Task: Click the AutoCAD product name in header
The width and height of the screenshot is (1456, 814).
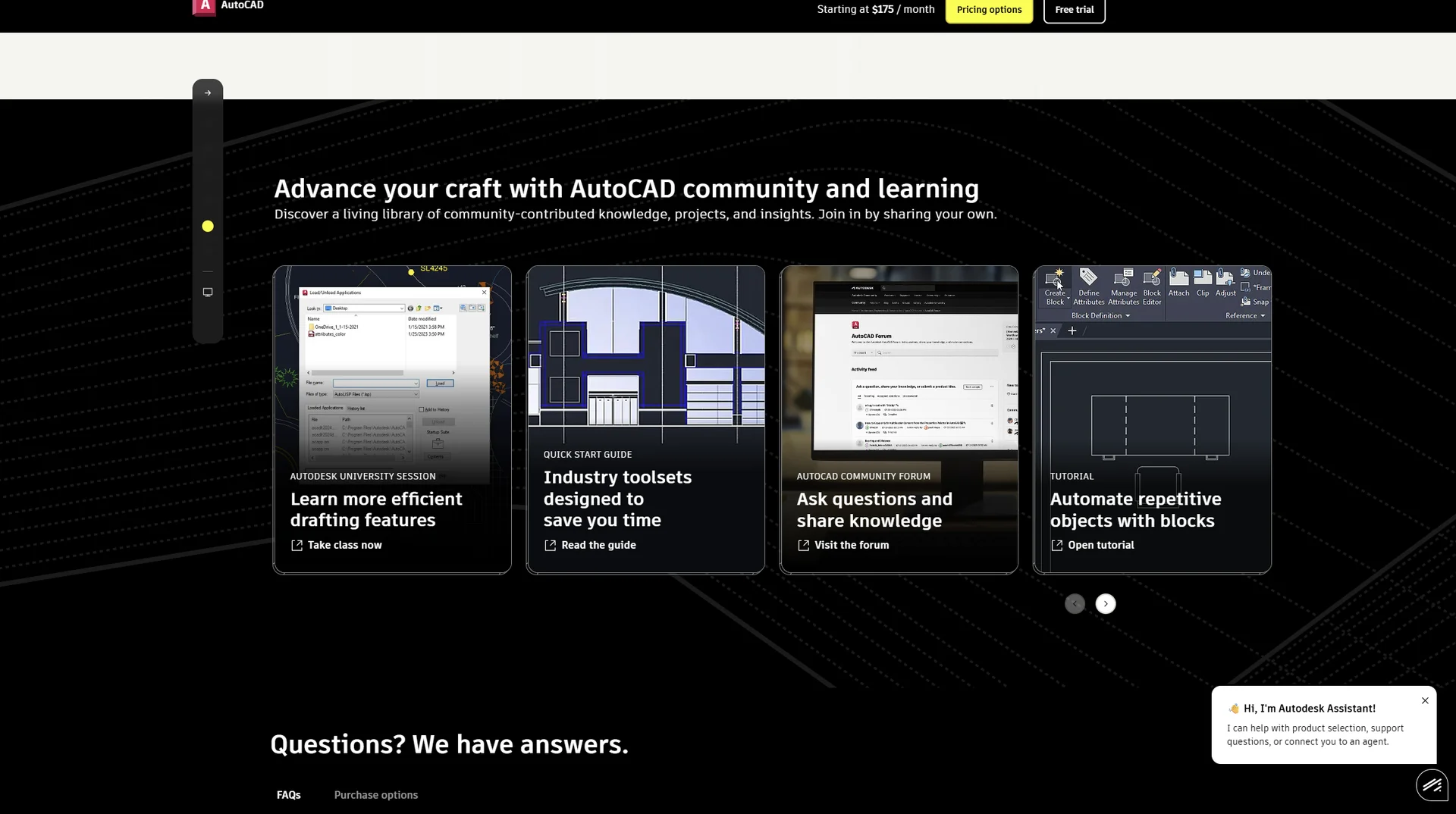Action: click(x=243, y=5)
